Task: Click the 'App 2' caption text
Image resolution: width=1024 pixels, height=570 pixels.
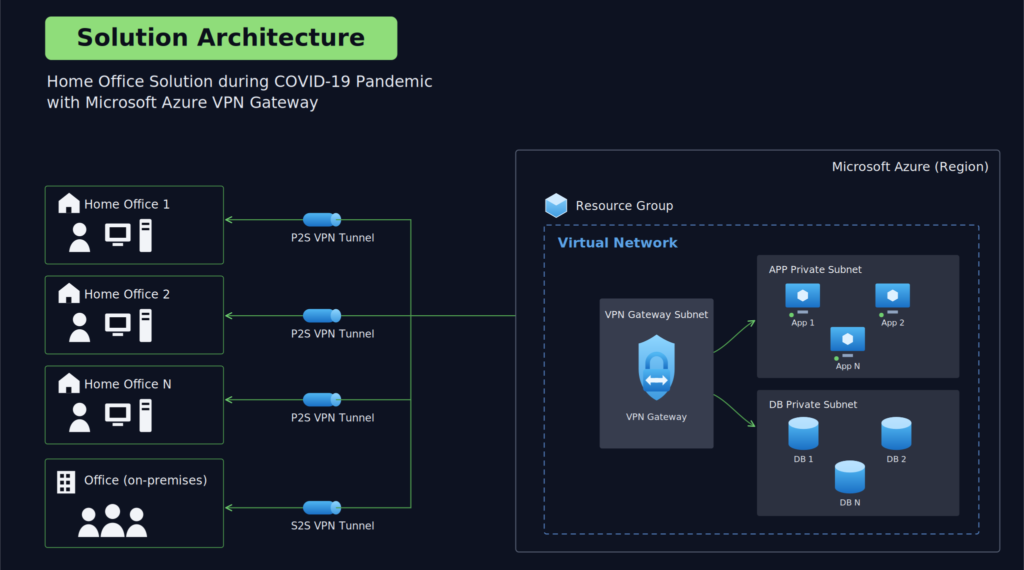Action: (x=893, y=323)
